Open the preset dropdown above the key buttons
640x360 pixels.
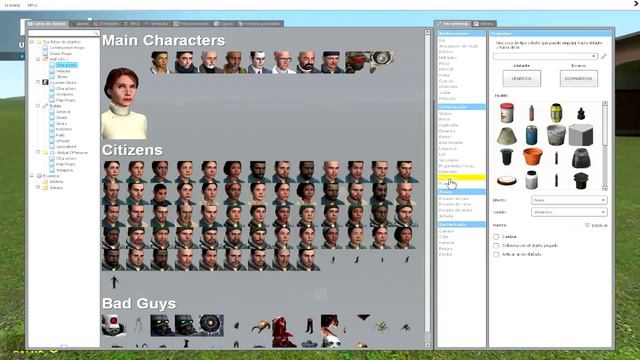tap(545, 56)
